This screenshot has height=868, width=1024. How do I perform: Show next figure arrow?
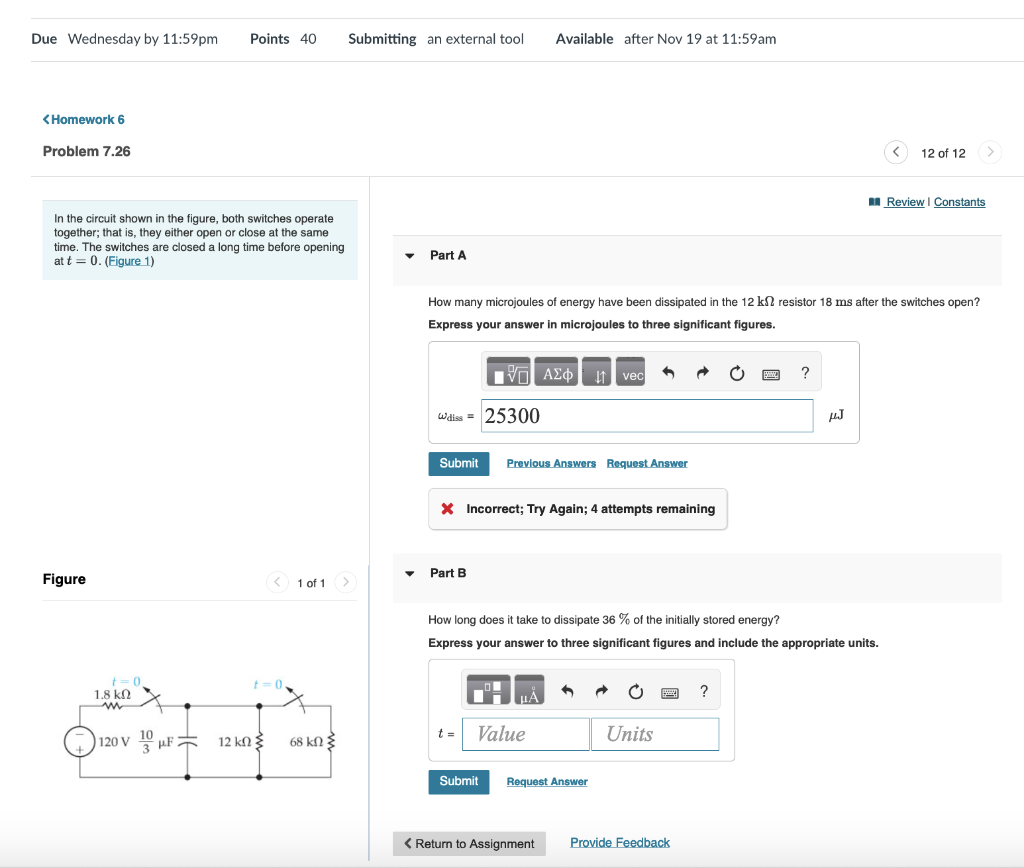pyautogui.click(x=345, y=582)
